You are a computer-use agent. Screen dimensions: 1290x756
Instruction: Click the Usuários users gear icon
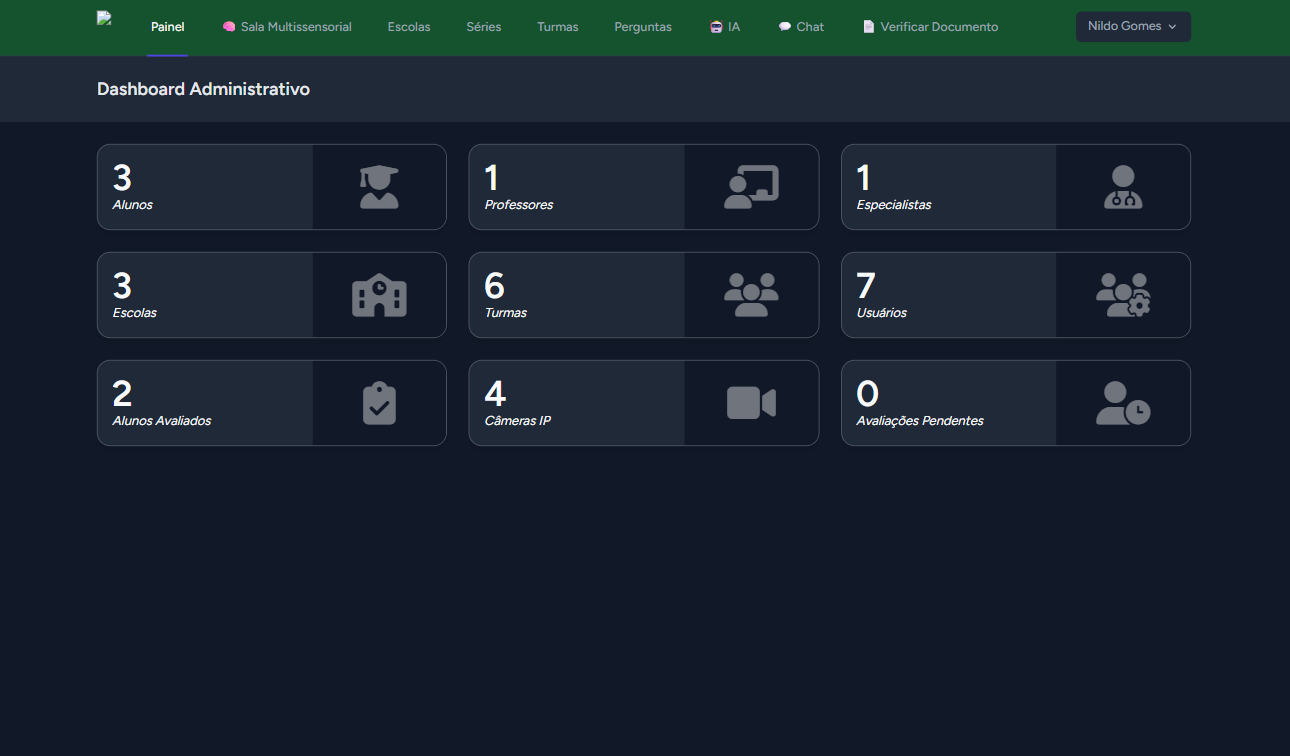tap(1123, 295)
